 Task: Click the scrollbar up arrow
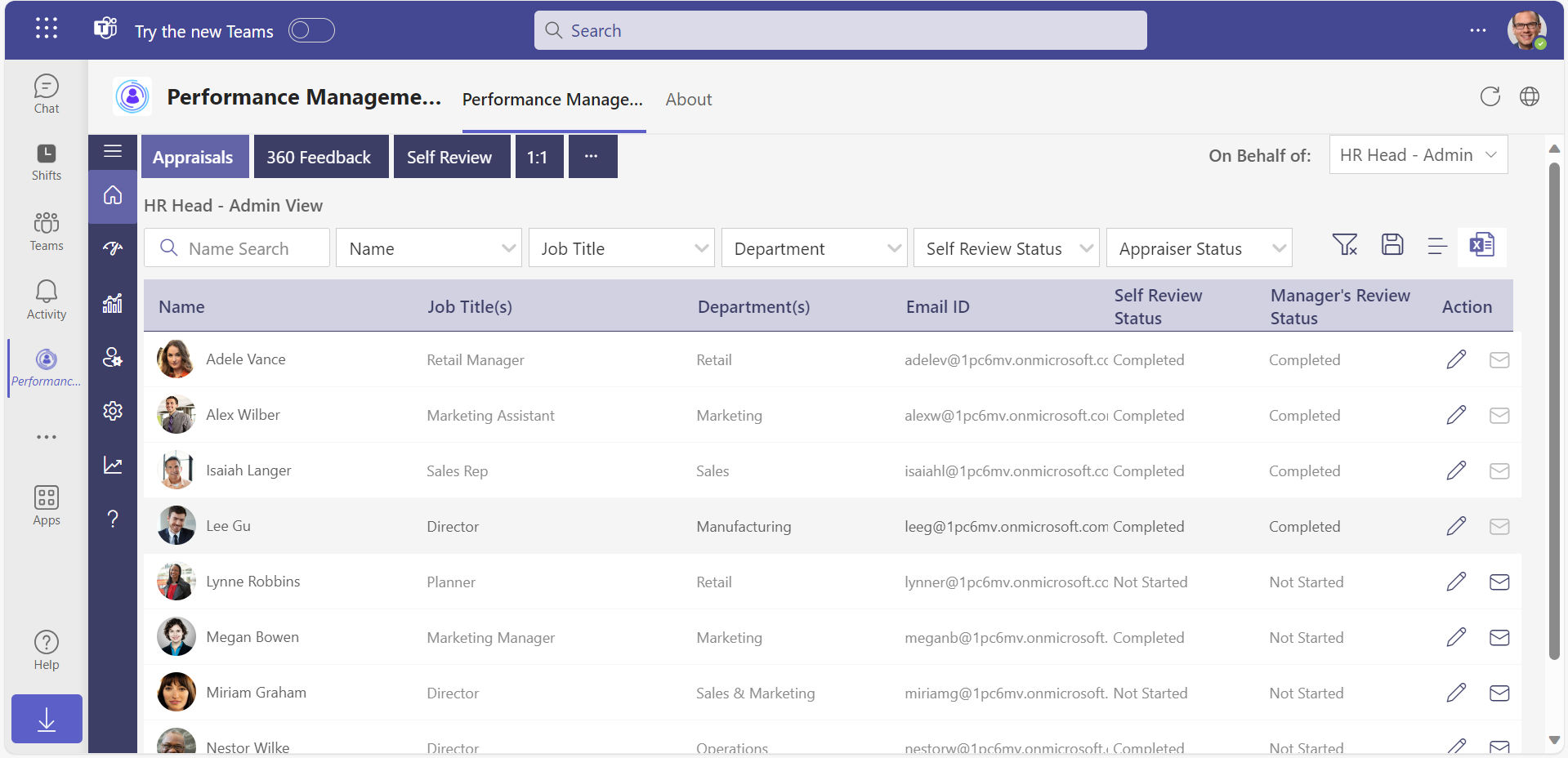(1554, 149)
